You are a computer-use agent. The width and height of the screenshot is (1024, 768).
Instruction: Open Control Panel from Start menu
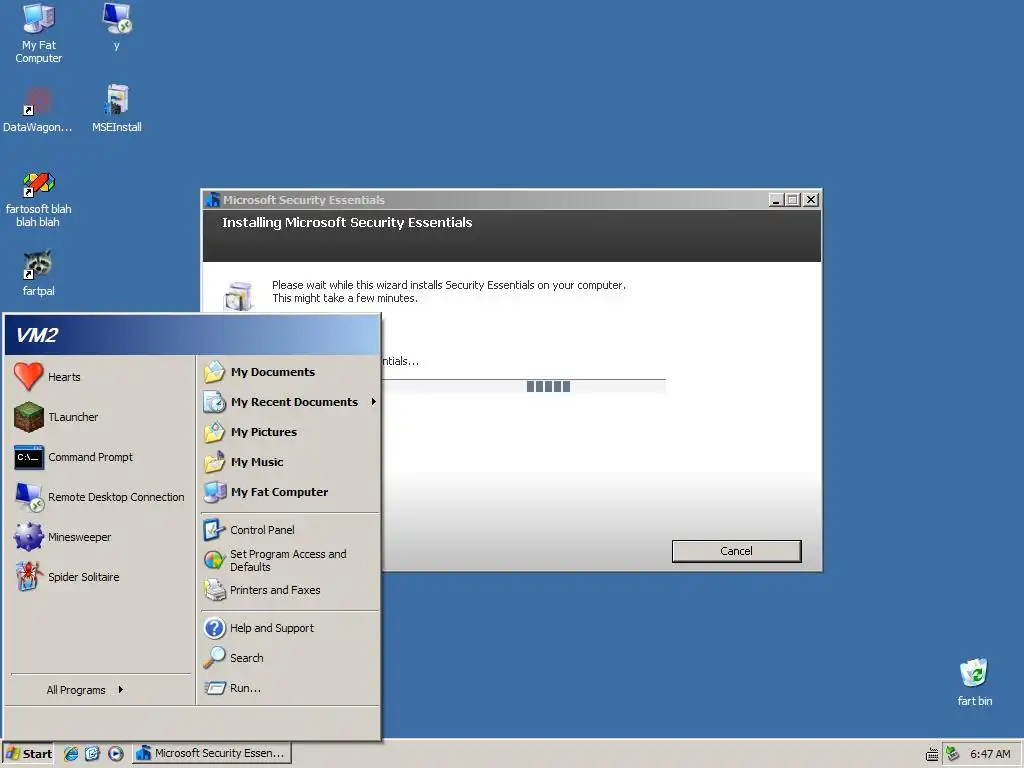pos(289,530)
